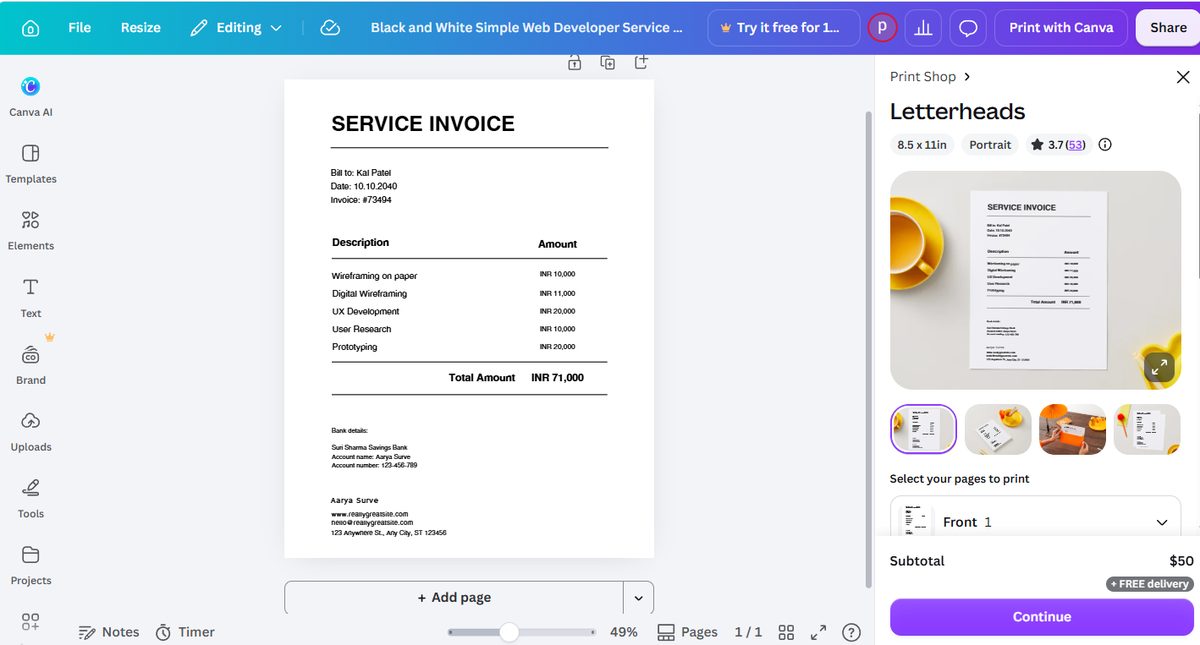Open the Uploads panel

[x=31, y=431]
